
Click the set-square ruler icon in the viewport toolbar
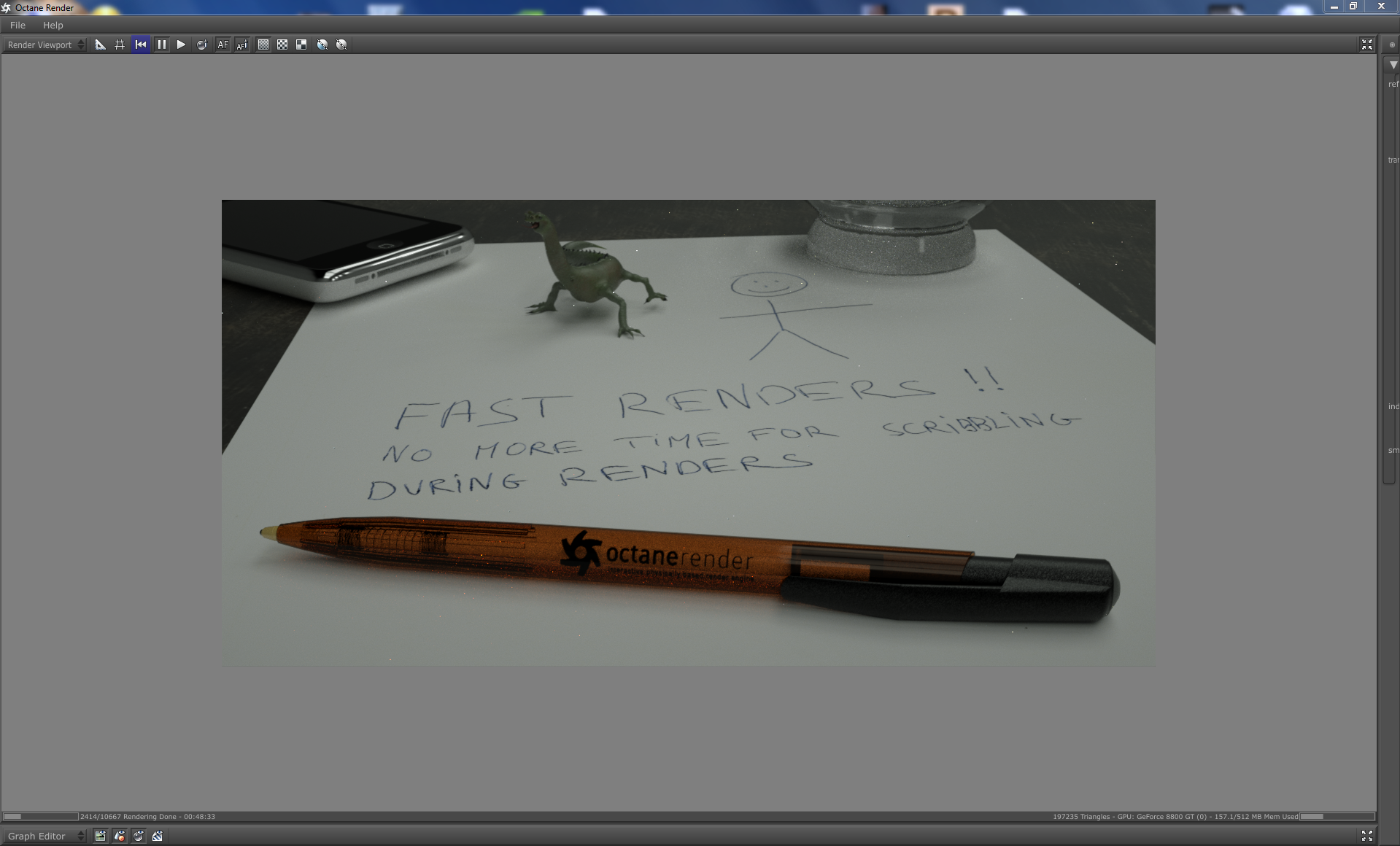(101, 44)
